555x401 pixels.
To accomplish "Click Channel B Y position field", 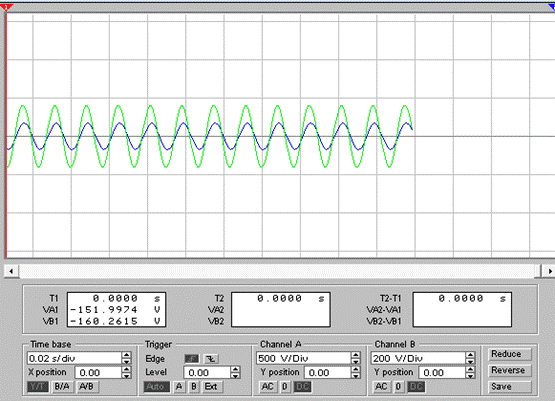I will point(442,373).
